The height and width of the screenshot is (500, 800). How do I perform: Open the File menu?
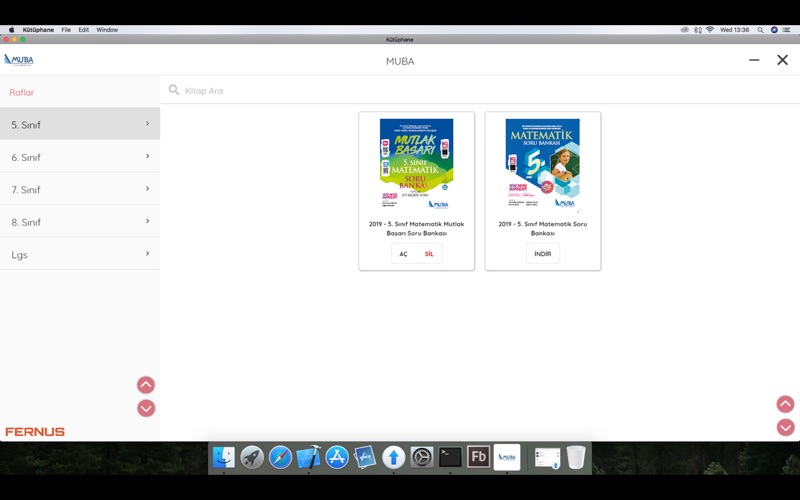[66, 30]
